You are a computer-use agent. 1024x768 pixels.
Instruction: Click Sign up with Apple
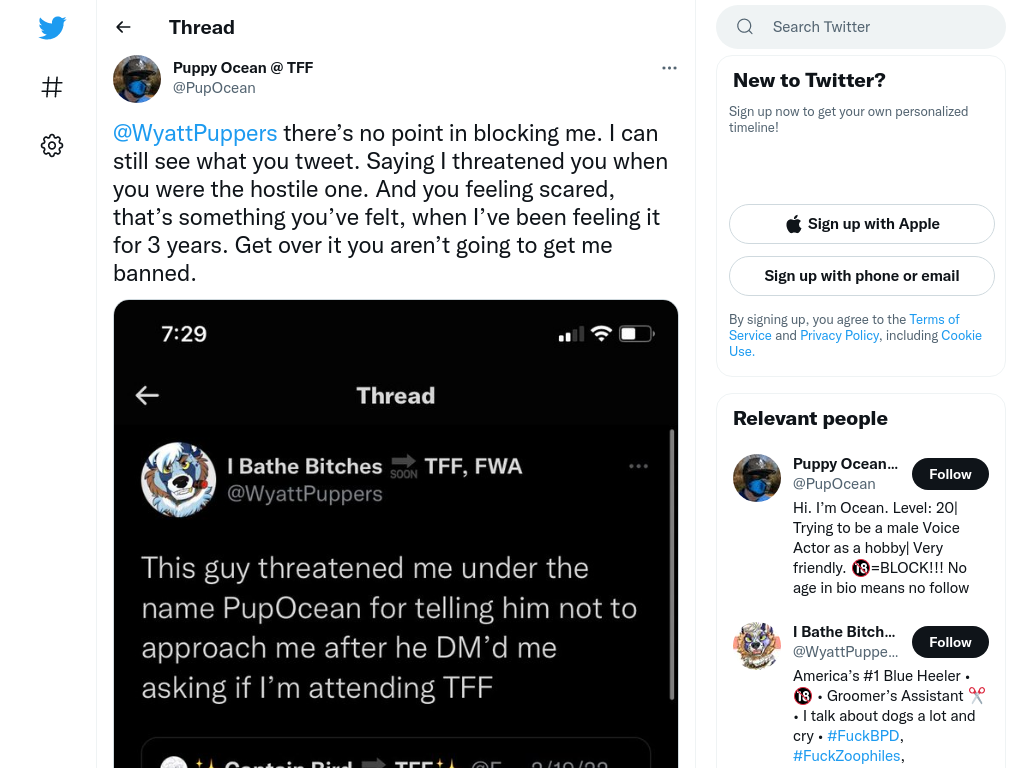861,224
